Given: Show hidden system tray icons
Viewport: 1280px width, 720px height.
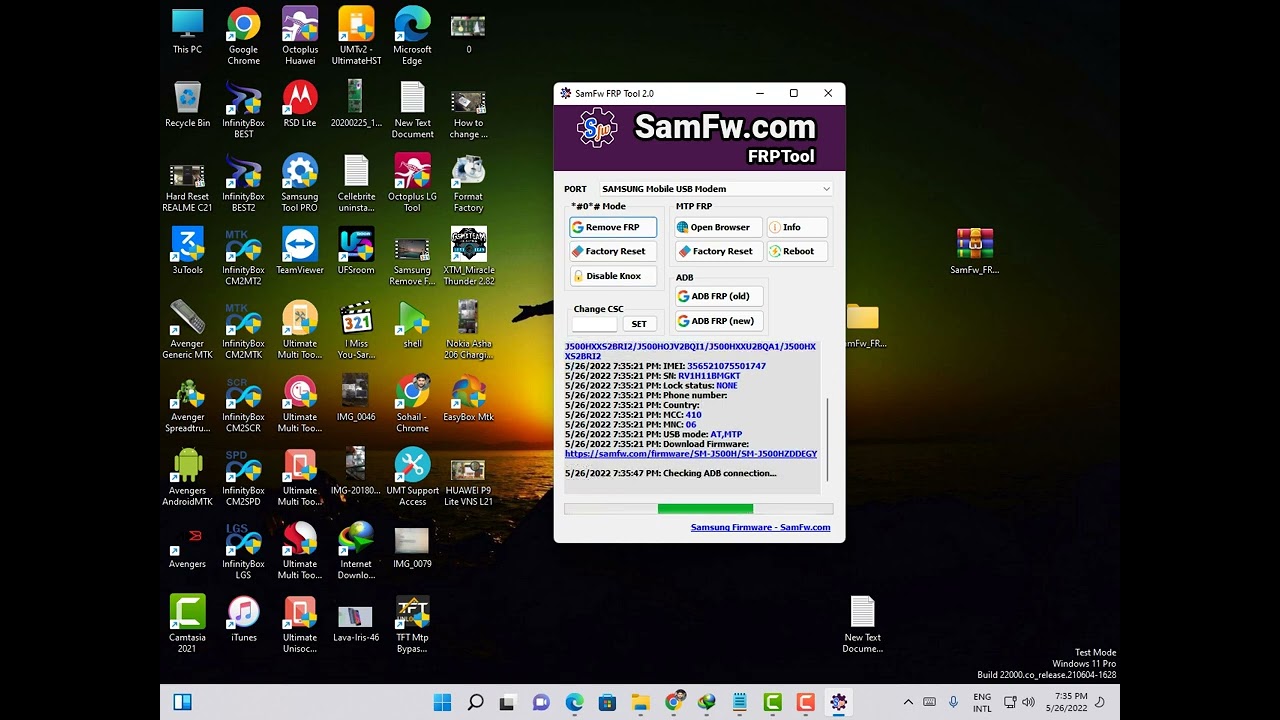Looking at the screenshot, I should click(x=908, y=703).
